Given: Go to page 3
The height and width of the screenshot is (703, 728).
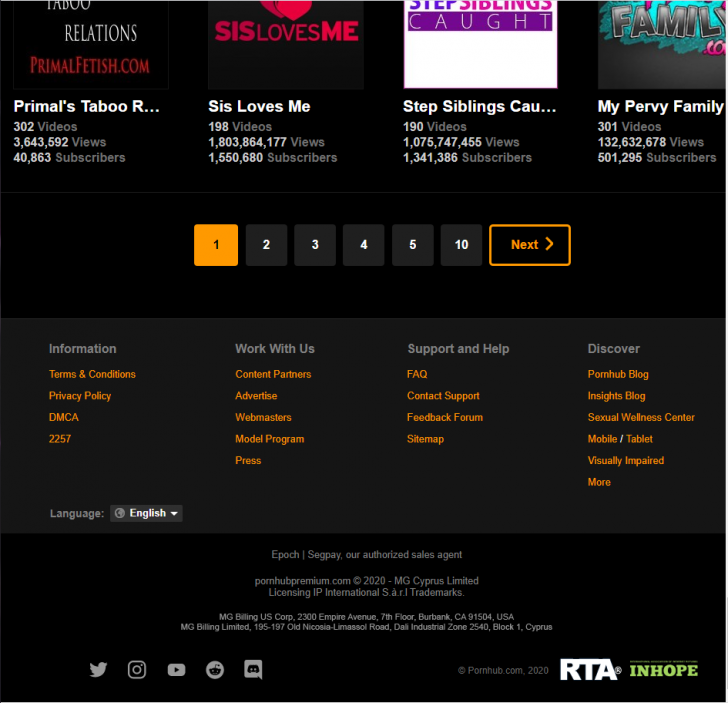Looking at the screenshot, I should pyautogui.click(x=315, y=245).
